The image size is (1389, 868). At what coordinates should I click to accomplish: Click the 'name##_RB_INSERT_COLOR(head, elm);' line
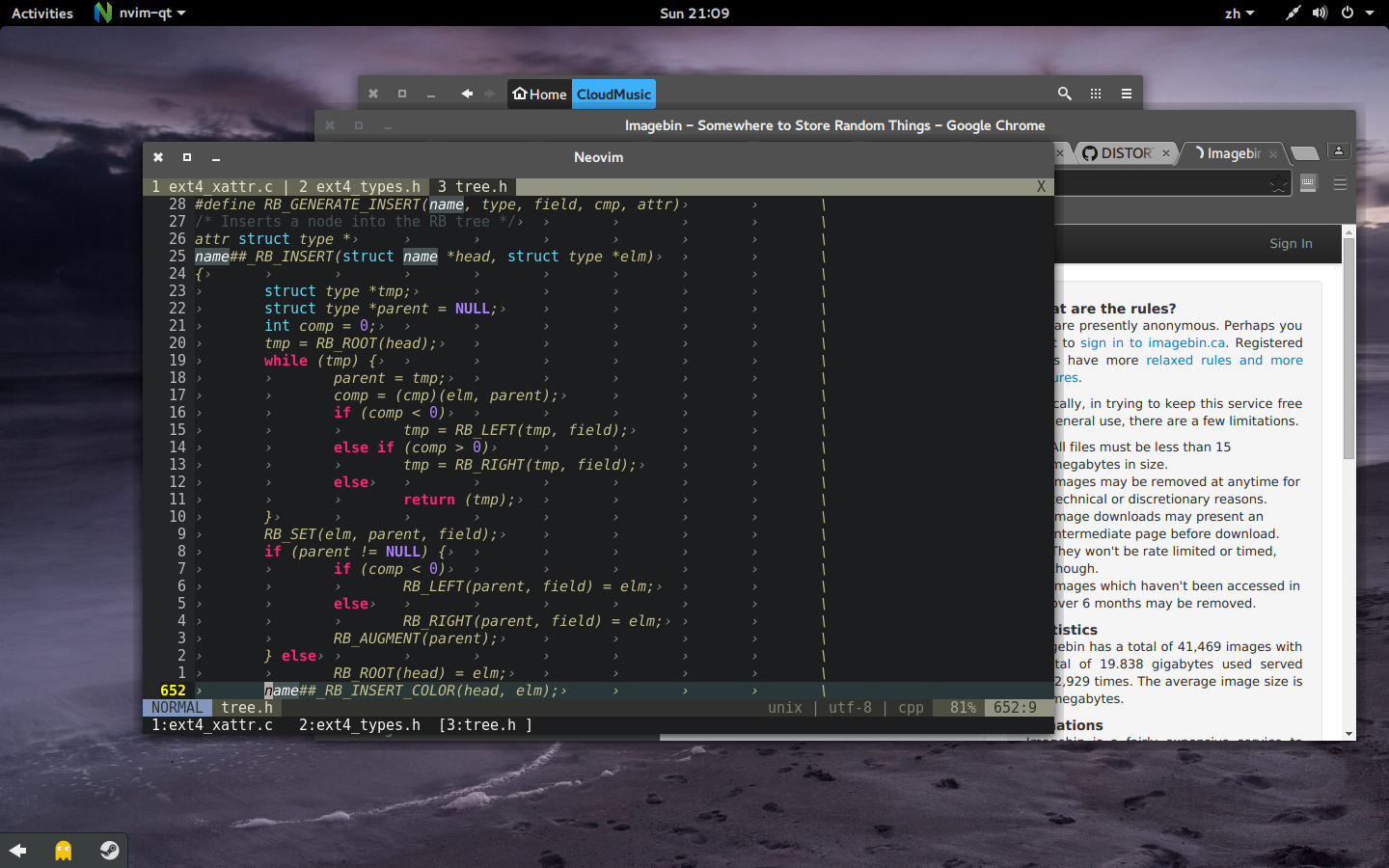point(412,691)
